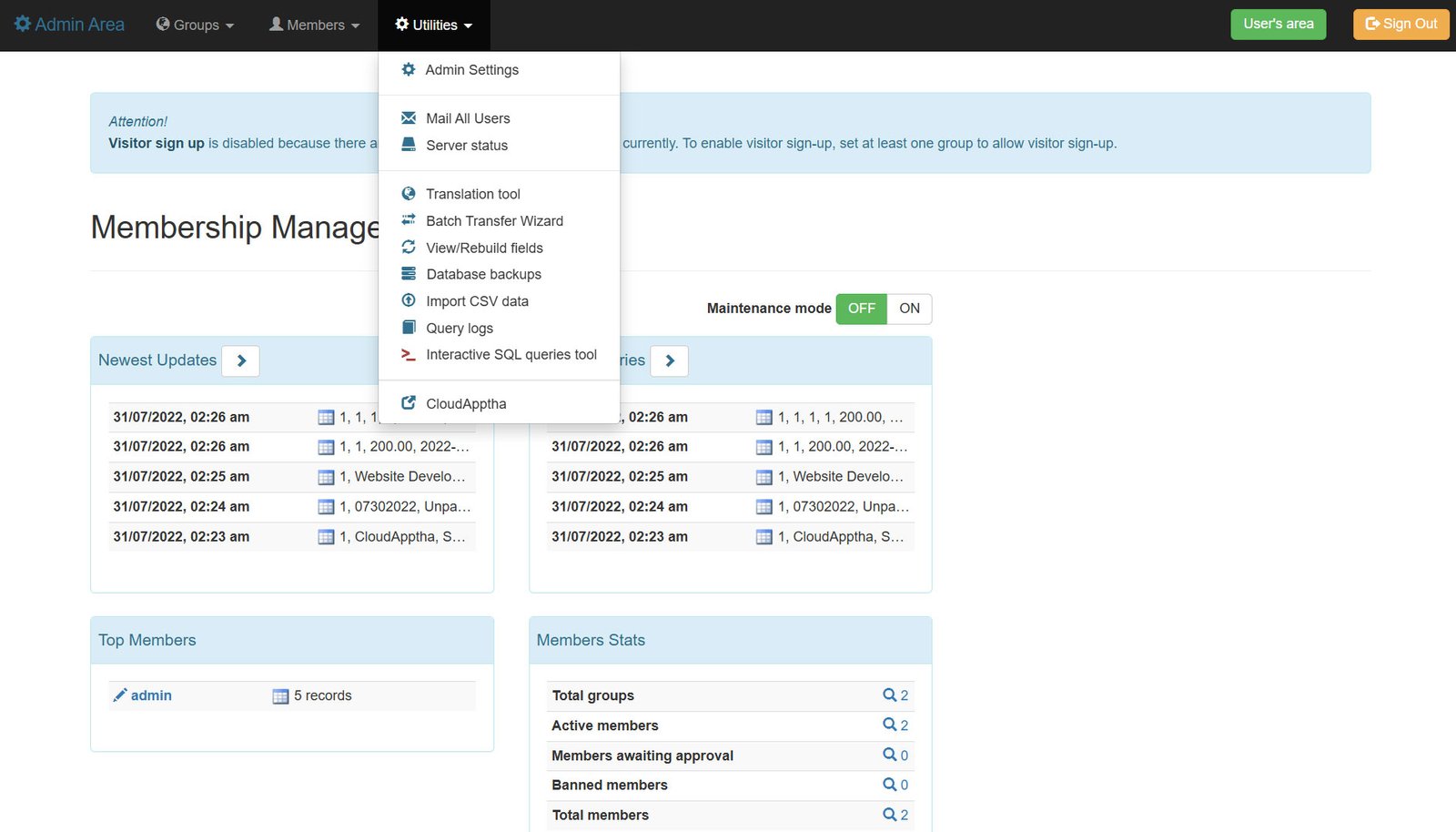Launch the Translation tool

(x=499, y=194)
